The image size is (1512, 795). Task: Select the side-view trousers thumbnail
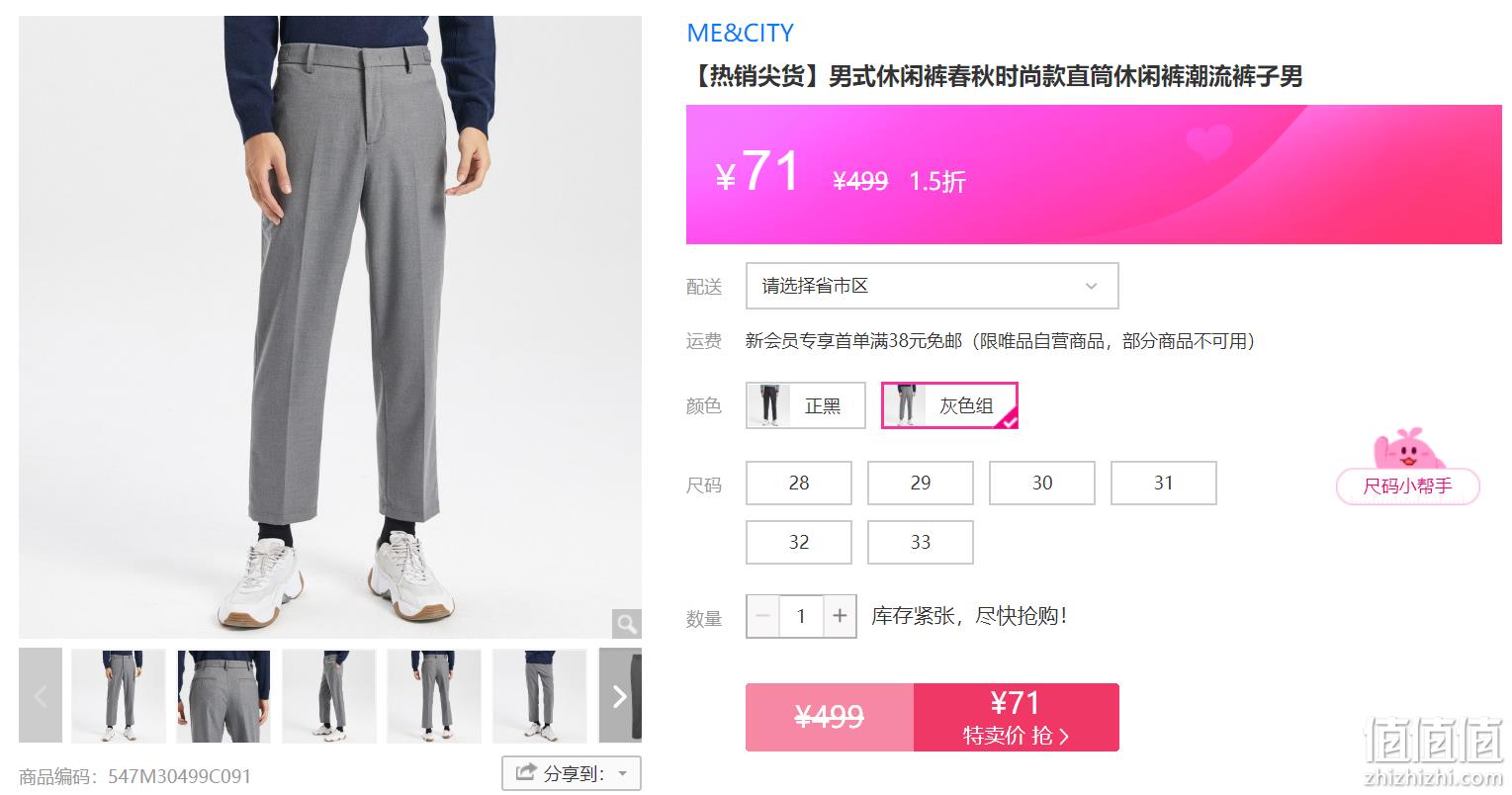(329, 696)
